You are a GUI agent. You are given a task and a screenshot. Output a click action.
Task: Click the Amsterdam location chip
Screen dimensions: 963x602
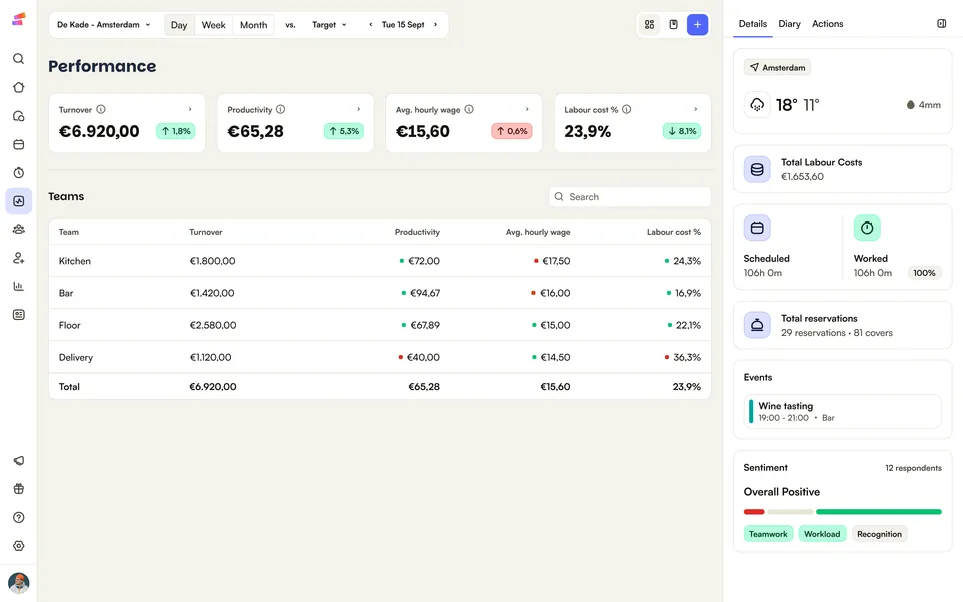click(x=777, y=68)
